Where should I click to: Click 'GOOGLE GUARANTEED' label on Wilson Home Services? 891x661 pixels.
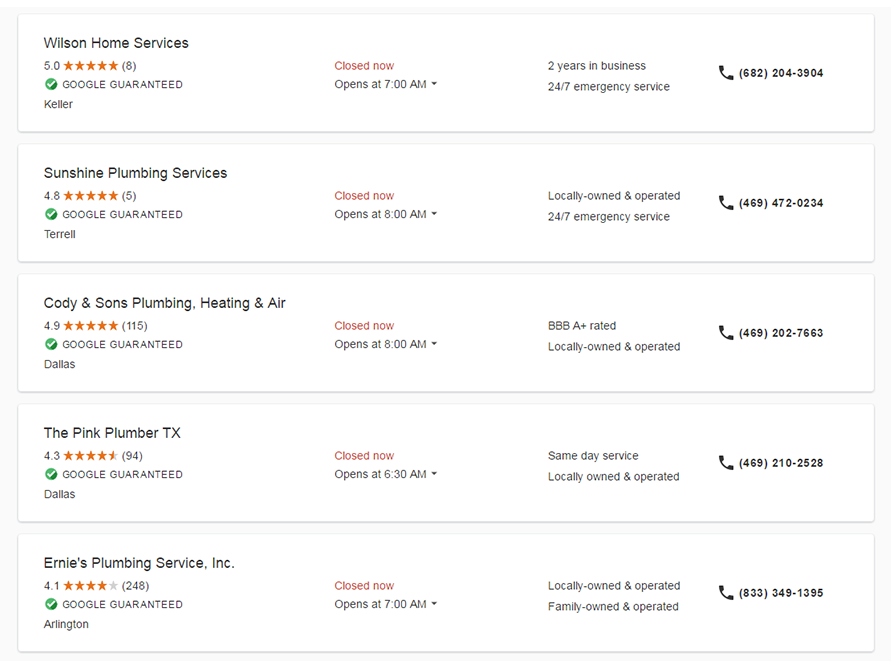(x=122, y=85)
